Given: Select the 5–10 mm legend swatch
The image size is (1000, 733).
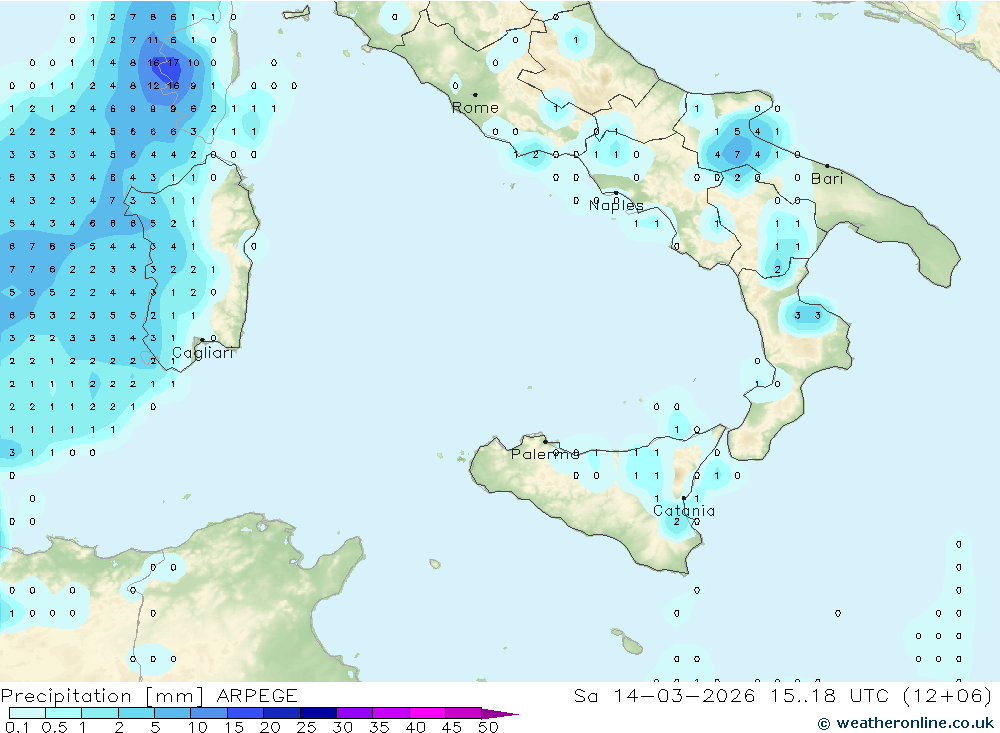Looking at the screenshot, I should coord(173,713).
